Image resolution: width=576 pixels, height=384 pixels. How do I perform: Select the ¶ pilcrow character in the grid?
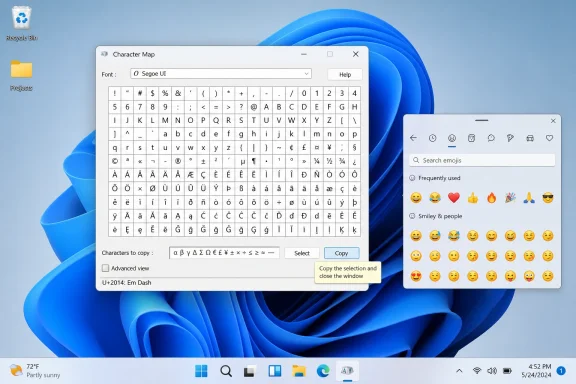click(x=254, y=161)
